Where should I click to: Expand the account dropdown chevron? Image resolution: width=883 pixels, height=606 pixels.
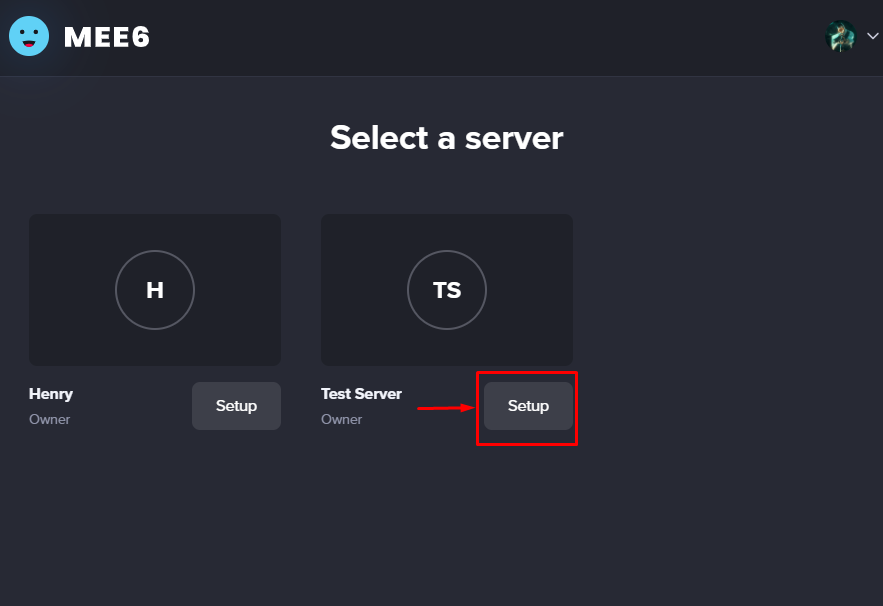coord(872,36)
